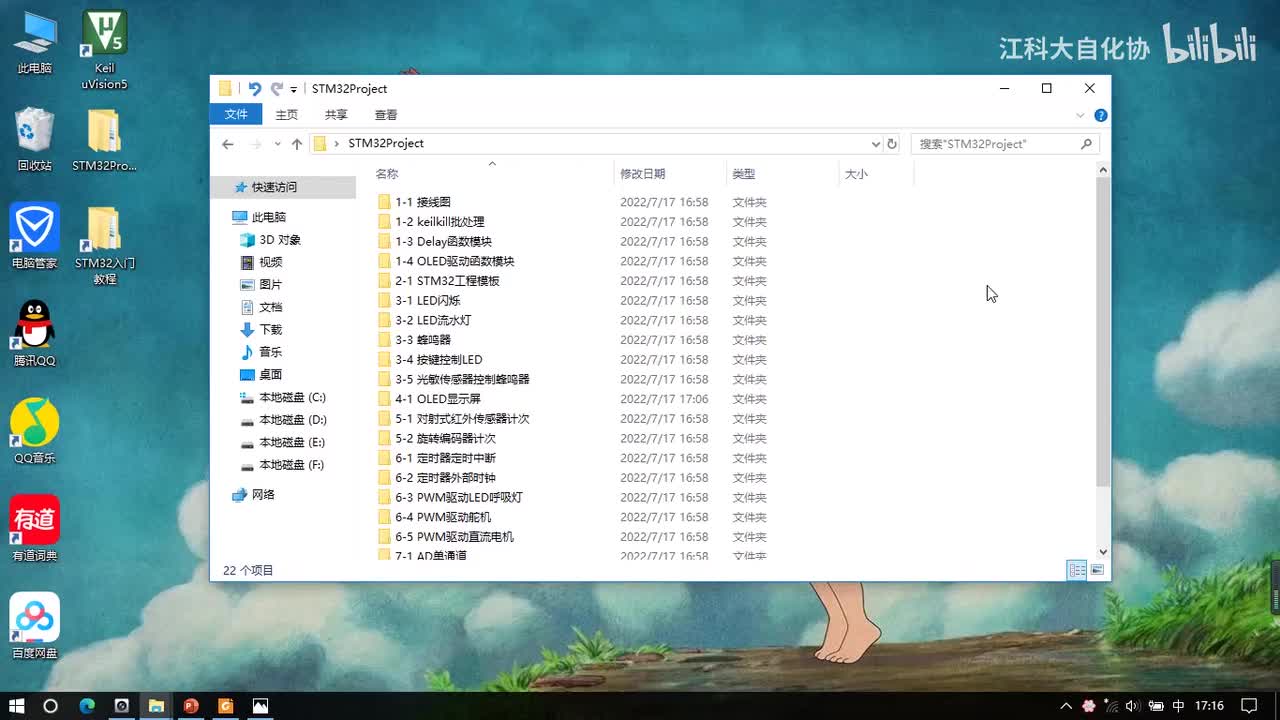Screen dimensions: 1280x720
Task: Select folder 3-5 光敏传感器控制蜂鸣器
Action: point(453,379)
